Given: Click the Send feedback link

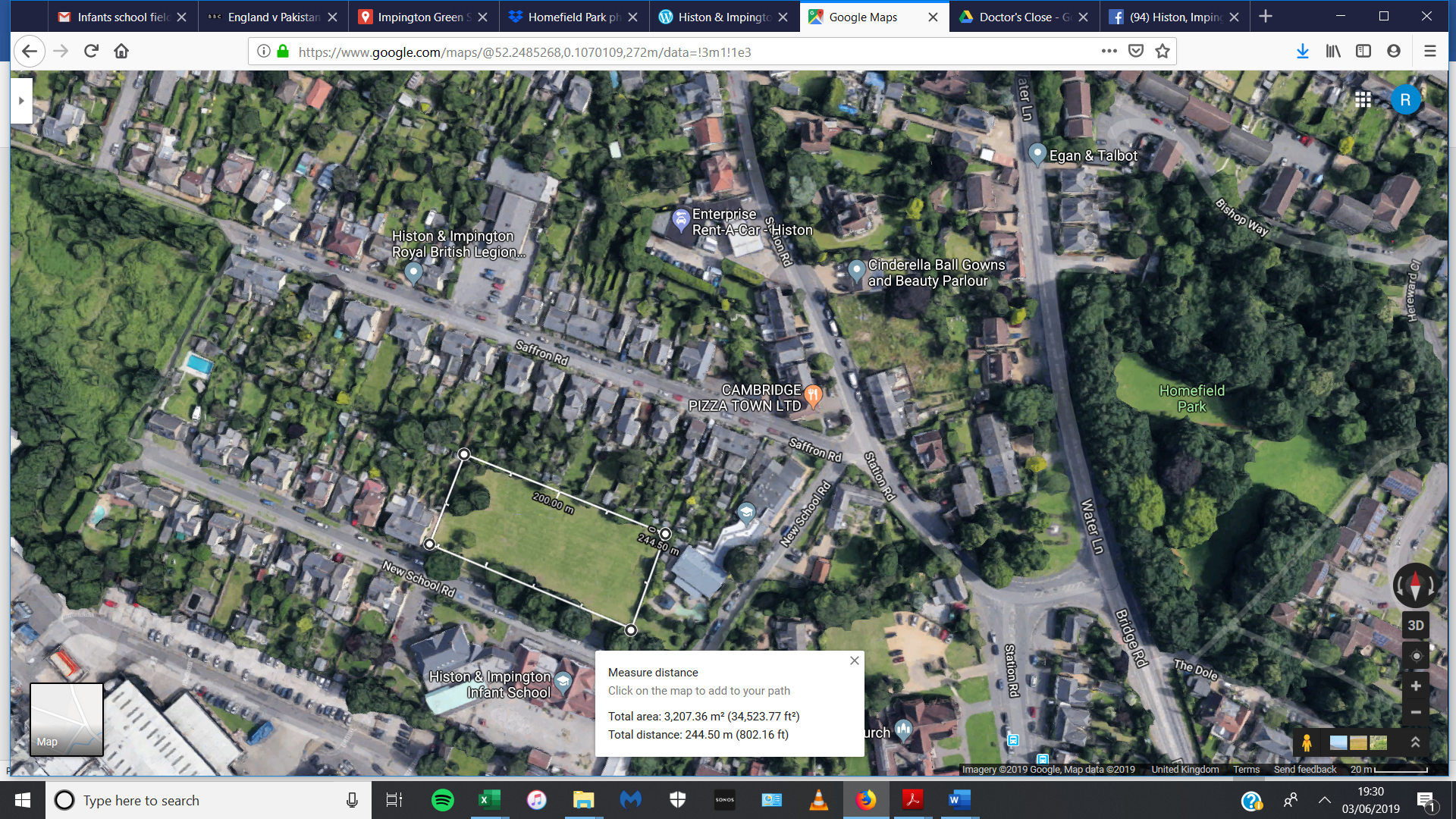Looking at the screenshot, I should (1304, 769).
